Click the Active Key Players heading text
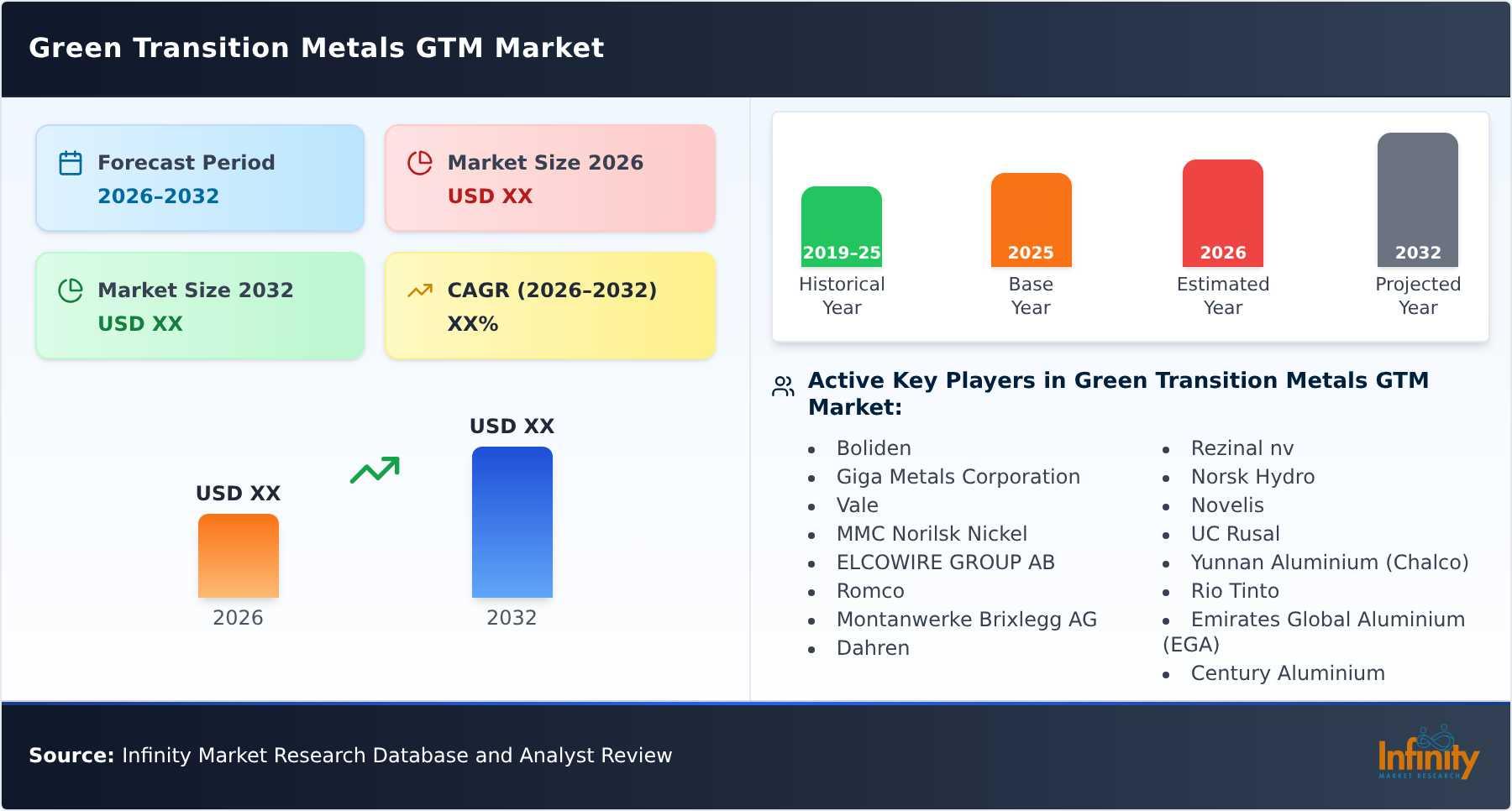The width and height of the screenshot is (1512, 811). 1118,394
